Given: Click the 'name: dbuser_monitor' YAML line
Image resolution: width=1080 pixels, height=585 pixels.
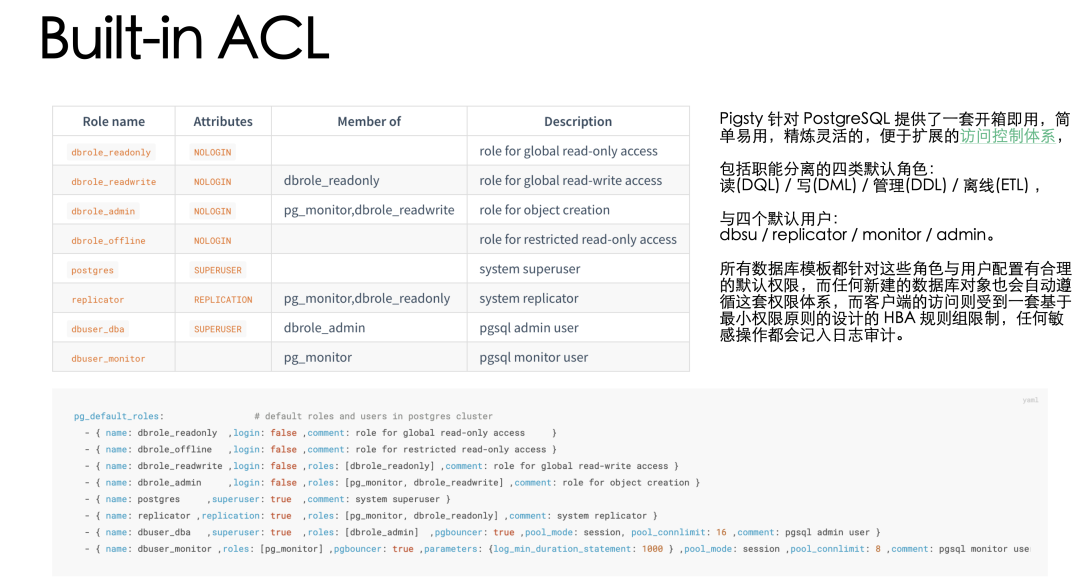Looking at the screenshot, I should coord(557,549).
